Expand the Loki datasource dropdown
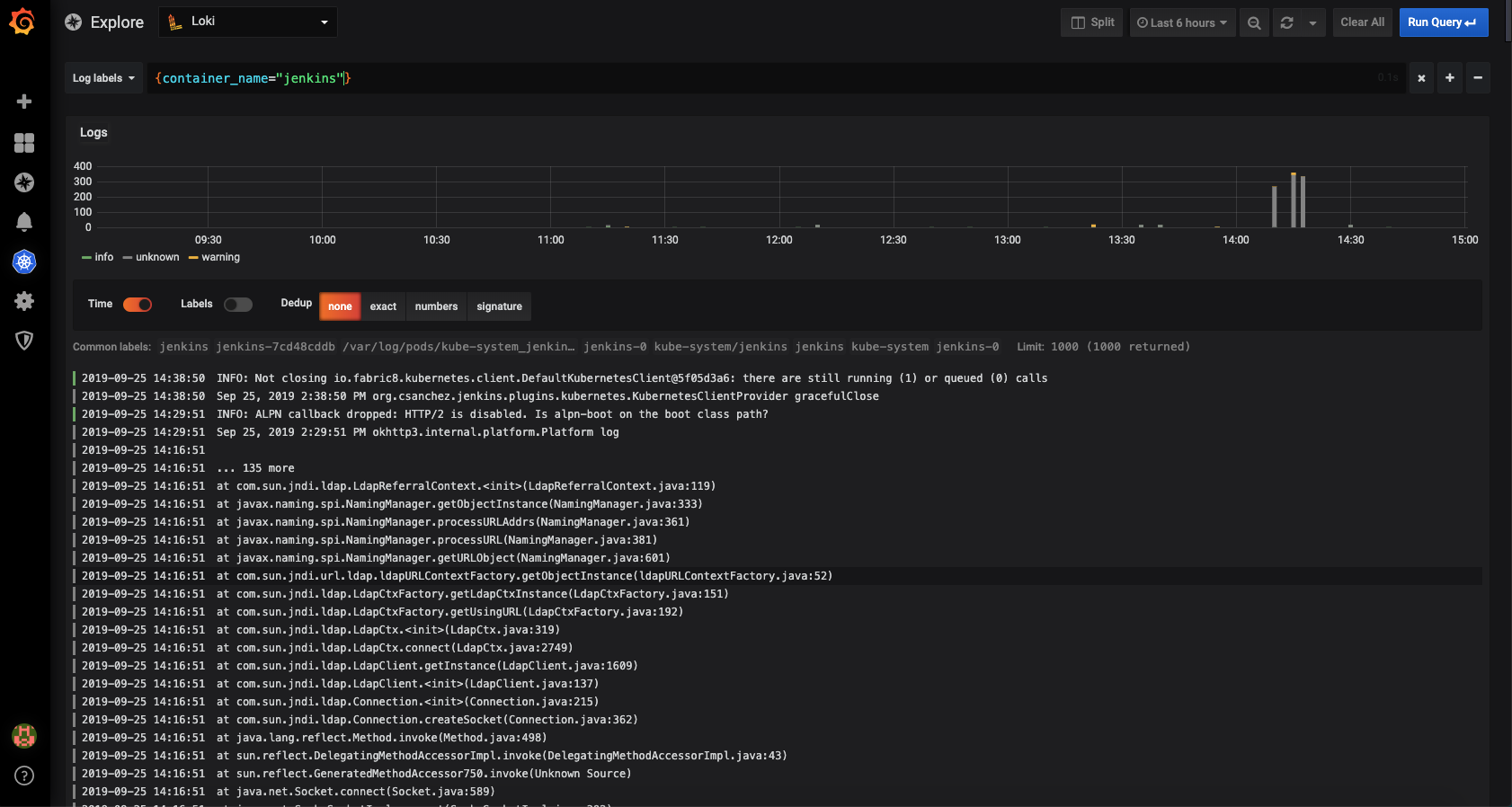This screenshot has width=1512, height=807. 248,22
